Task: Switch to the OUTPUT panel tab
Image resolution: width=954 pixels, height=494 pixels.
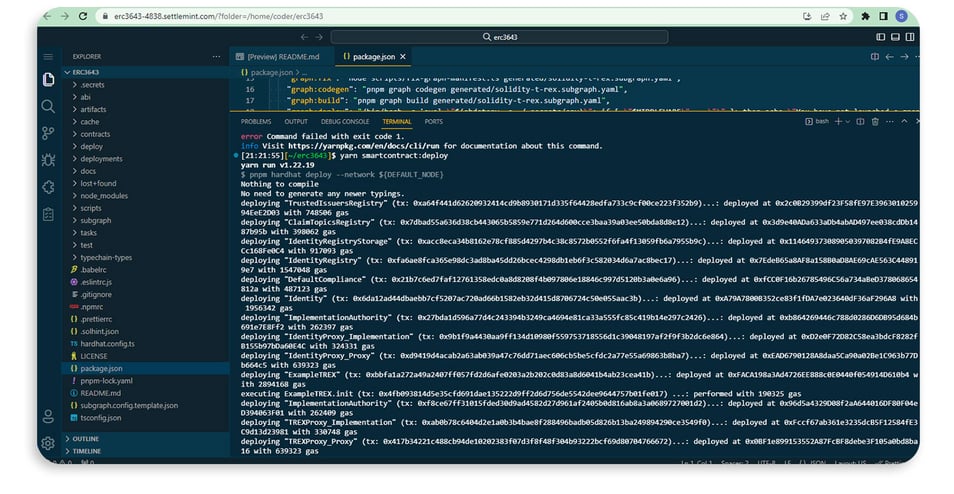Action: (296, 122)
